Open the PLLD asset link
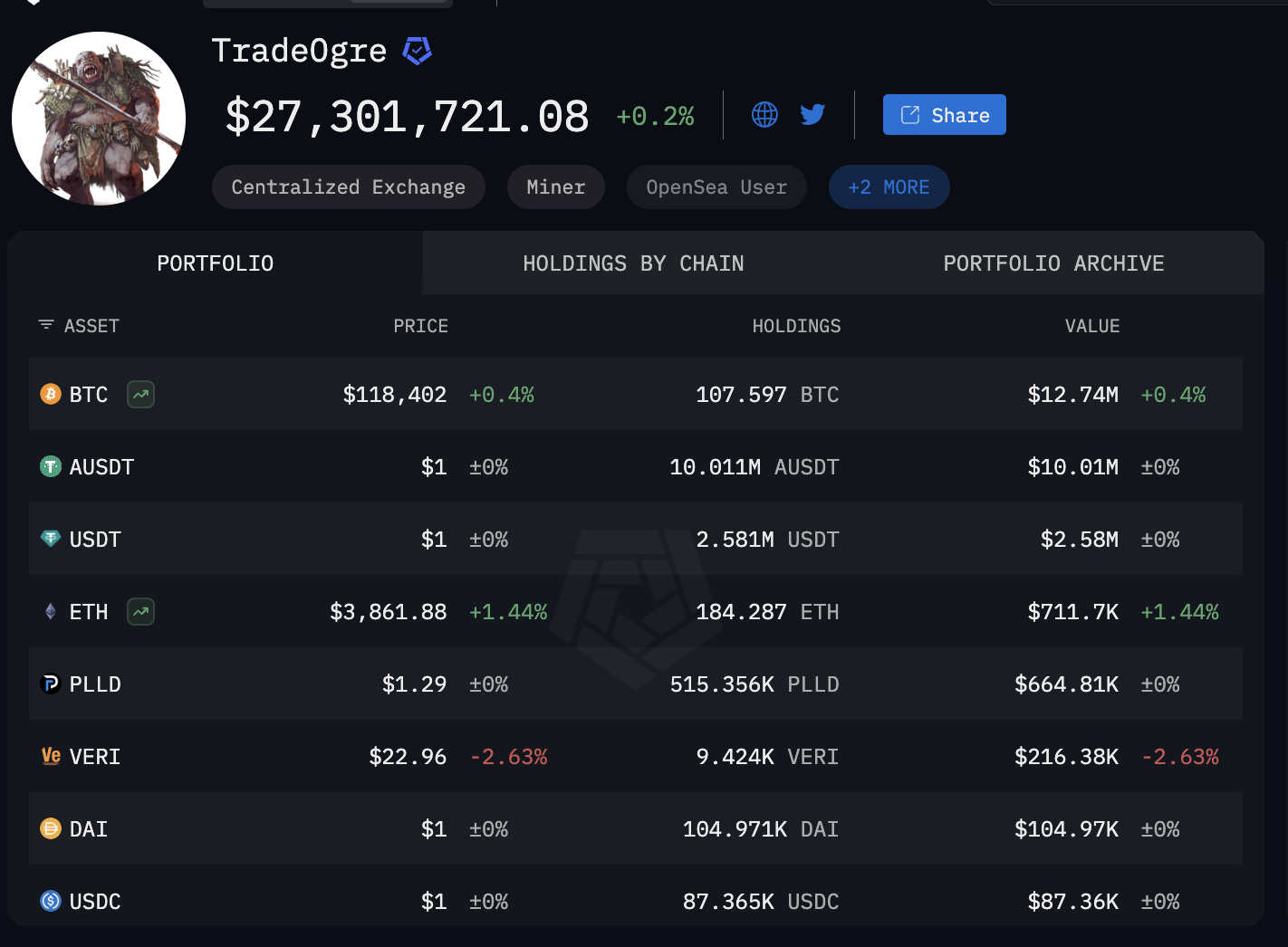 point(95,684)
